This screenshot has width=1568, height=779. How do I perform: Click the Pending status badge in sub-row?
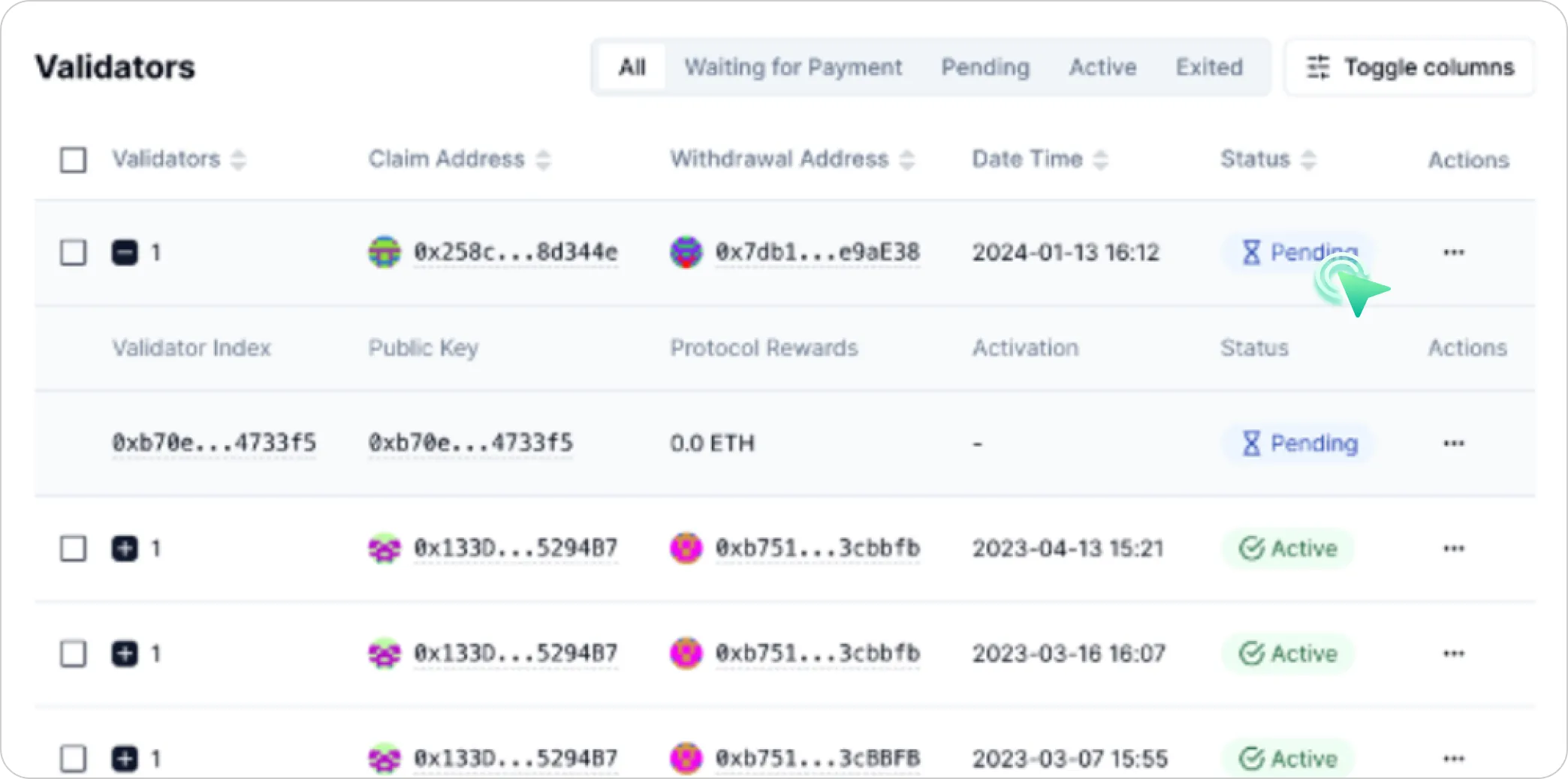click(1300, 444)
